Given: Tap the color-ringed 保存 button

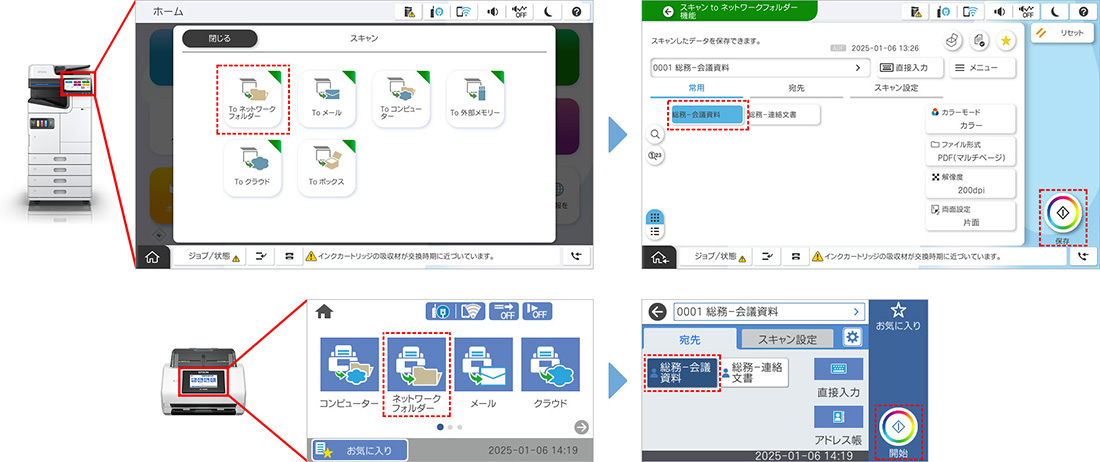Looking at the screenshot, I should [1062, 214].
